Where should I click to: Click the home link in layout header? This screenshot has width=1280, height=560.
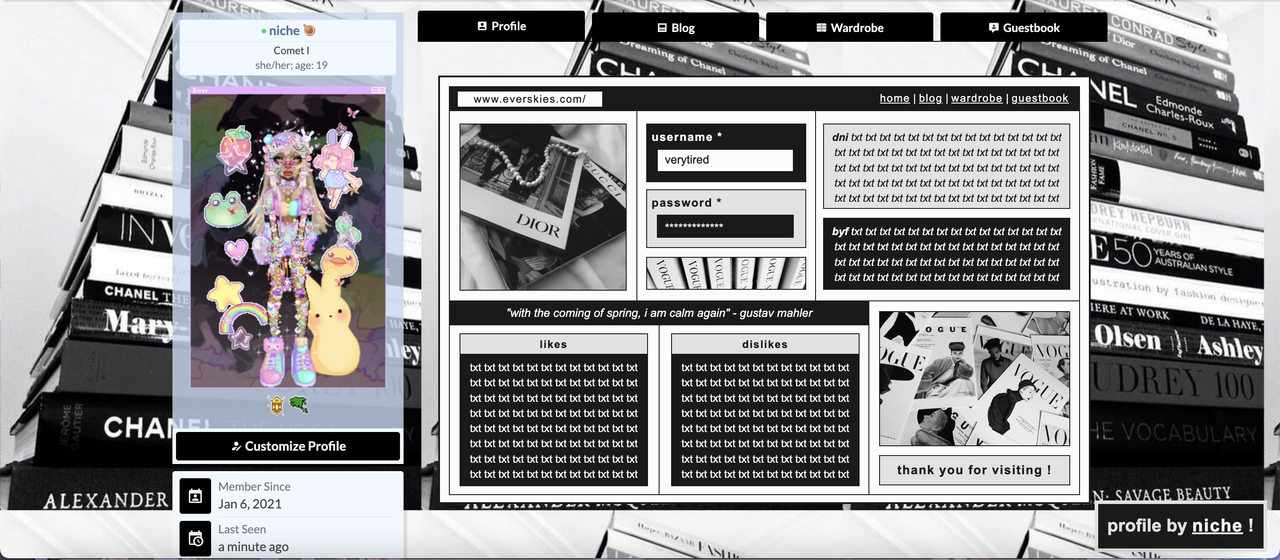[x=895, y=98]
